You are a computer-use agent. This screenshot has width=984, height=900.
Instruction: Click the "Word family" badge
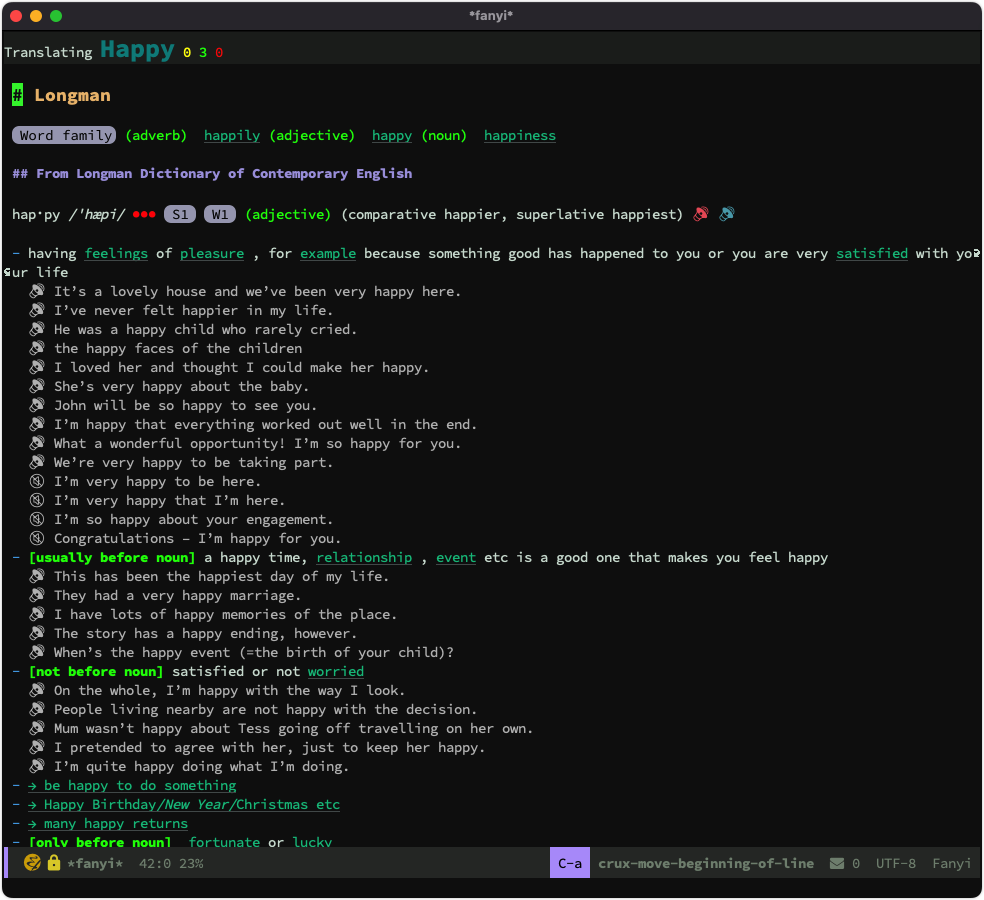[x=64, y=136]
